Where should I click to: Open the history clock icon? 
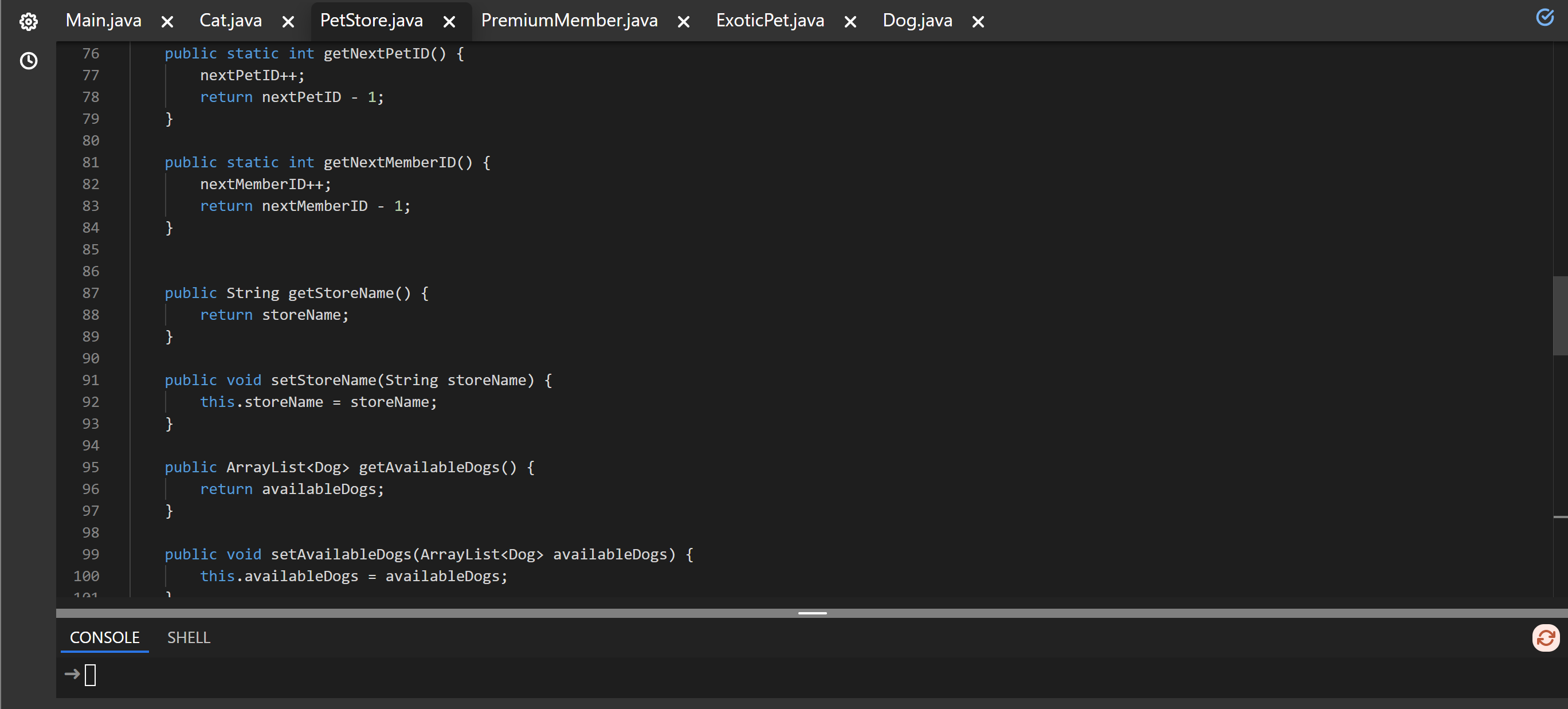(28, 61)
